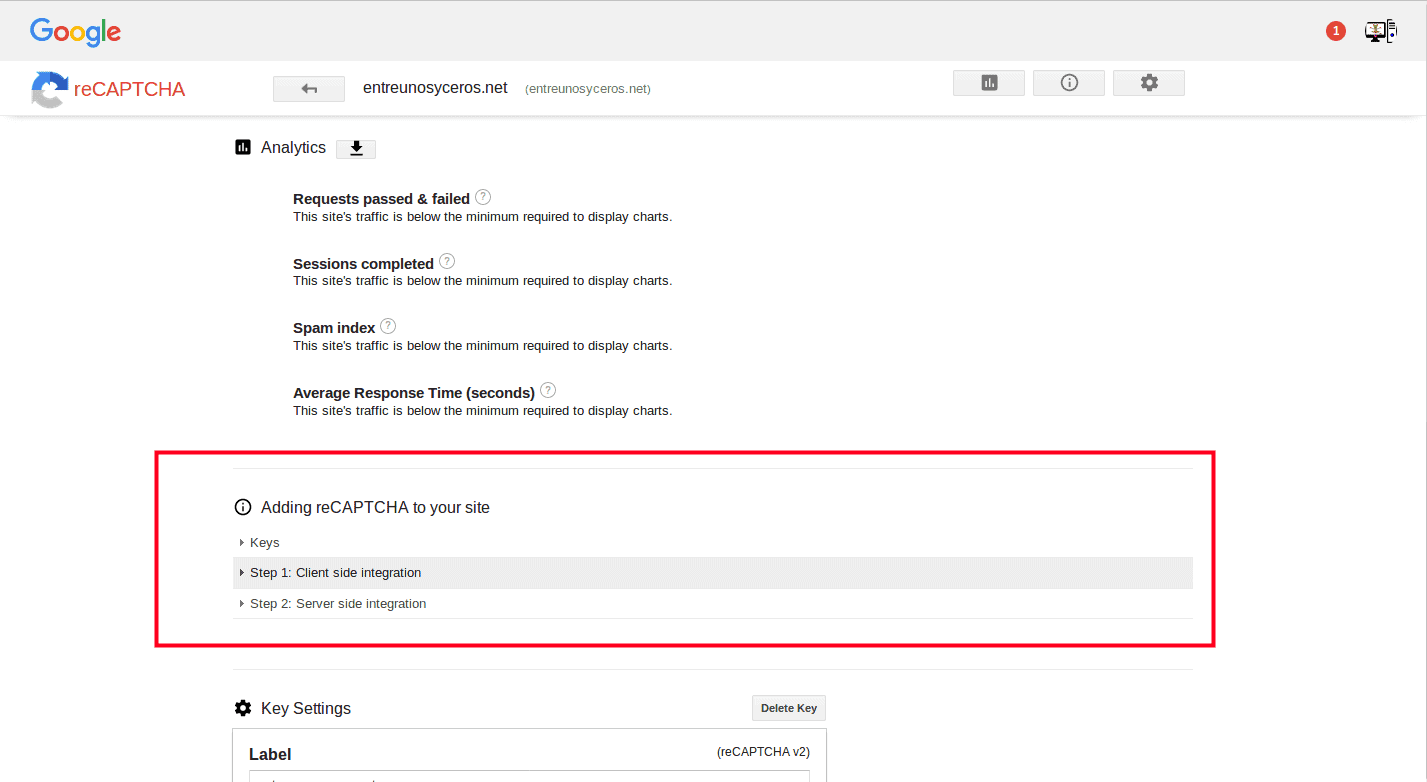Click the info circle header button
This screenshot has height=782, width=1427.
[x=1069, y=83]
